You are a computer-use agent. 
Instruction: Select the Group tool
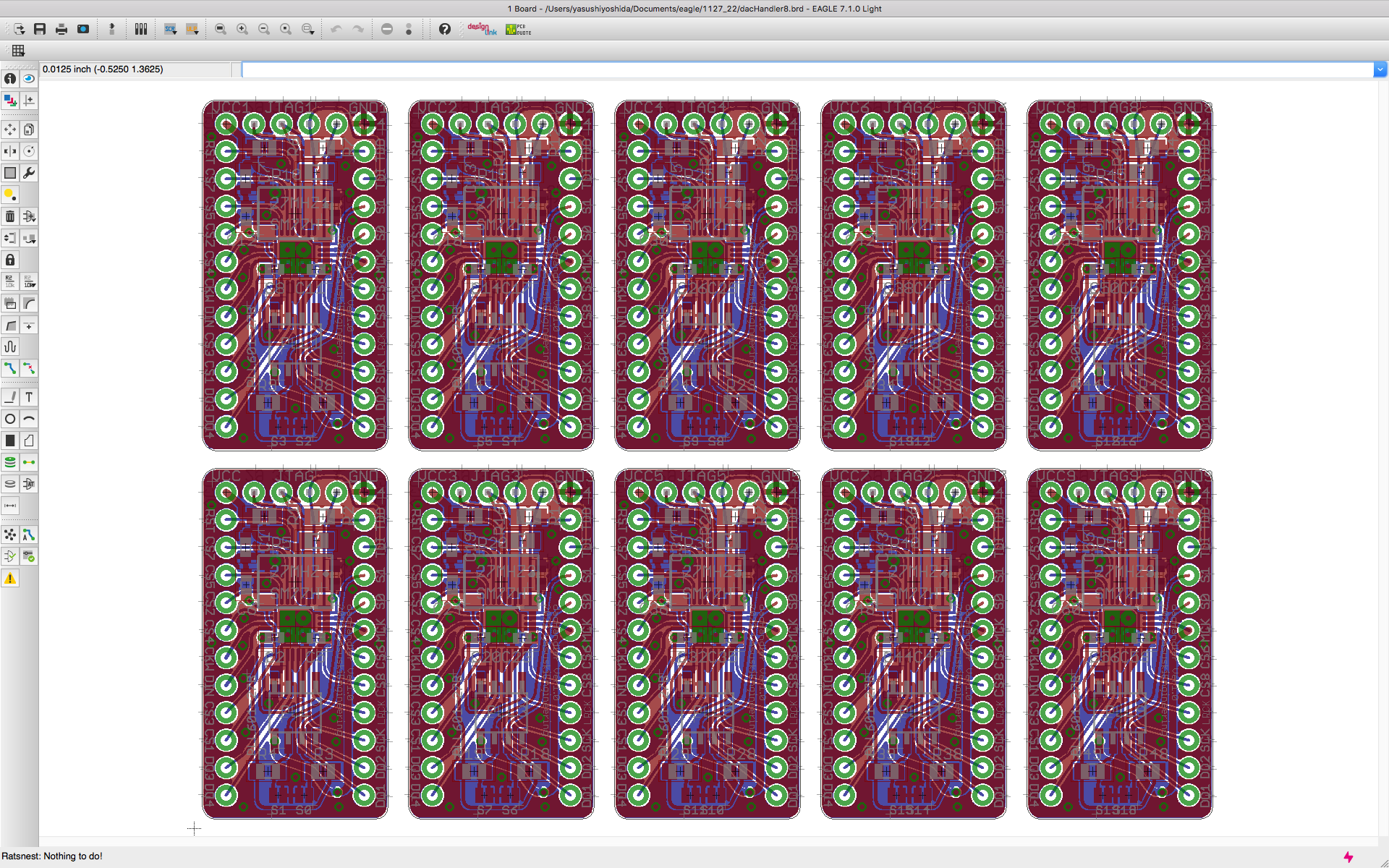tap(10, 173)
